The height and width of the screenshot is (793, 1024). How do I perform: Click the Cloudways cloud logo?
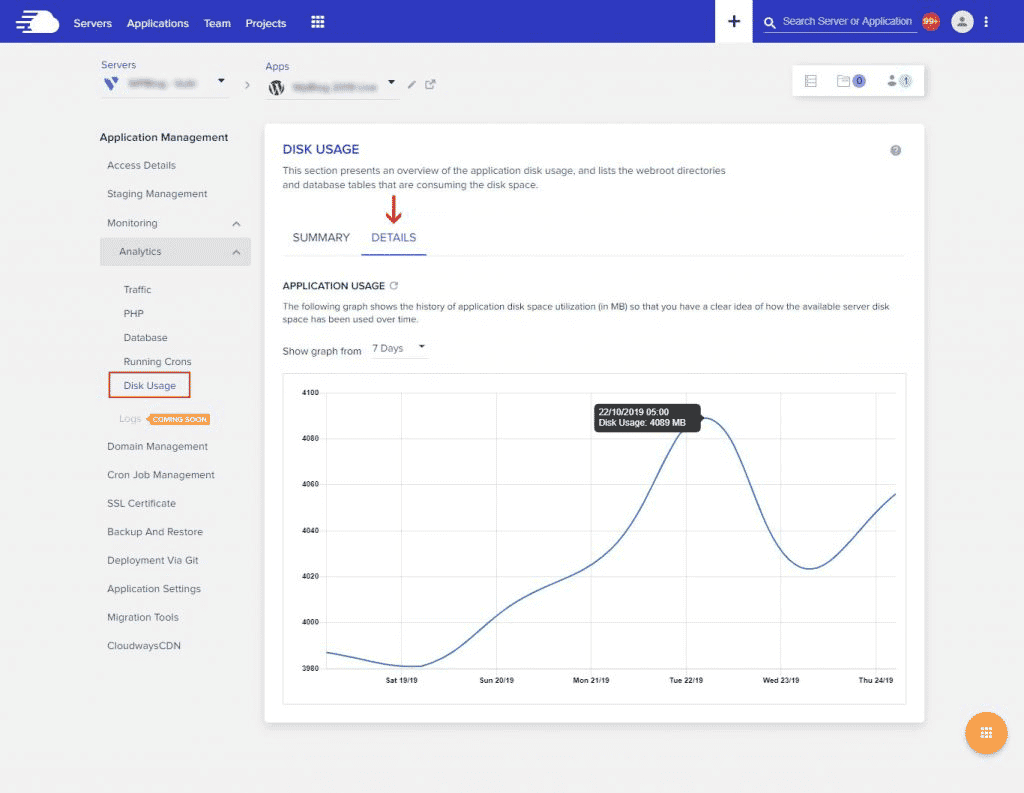pyautogui.click(x=37, y=22)
